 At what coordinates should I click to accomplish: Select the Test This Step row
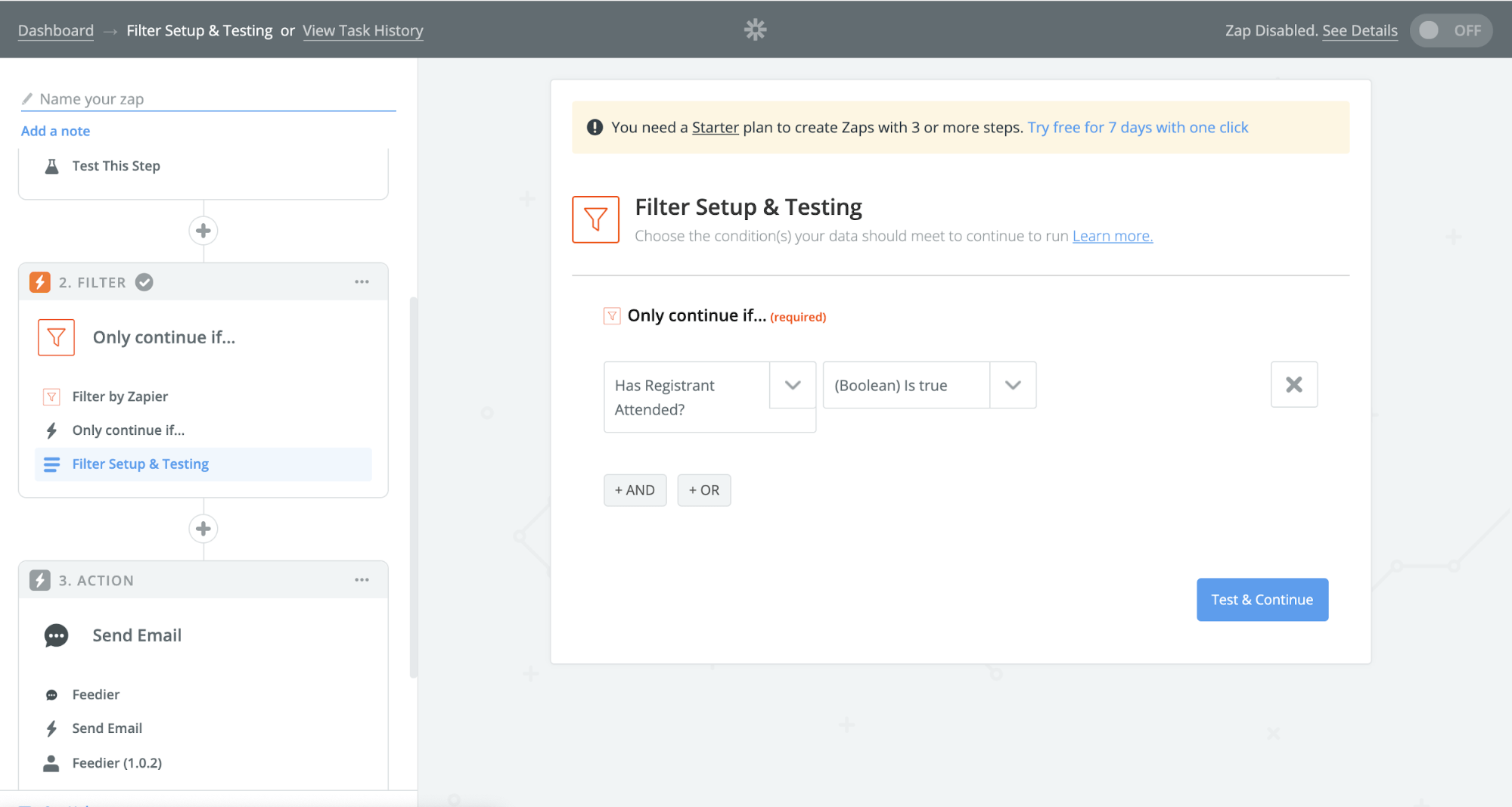(x=203, y=166)
